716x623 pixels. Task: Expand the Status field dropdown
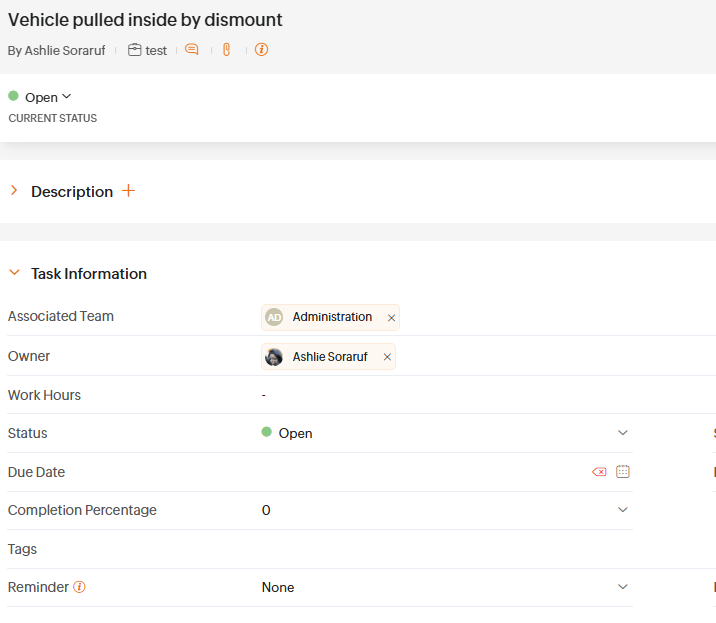[x=623, y=433]
